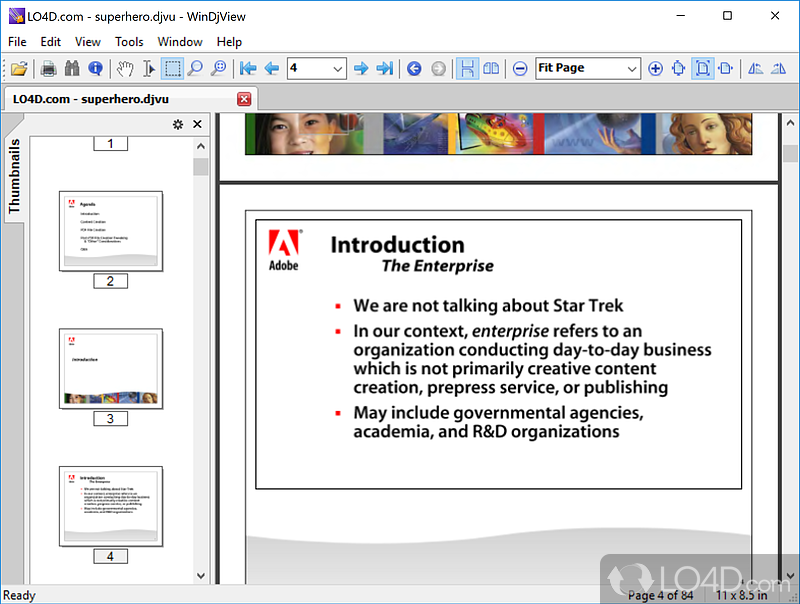This screenshot has height=604, width=800.
Task: Click the Zoom Out minus icon
Action: click(520, 68)
